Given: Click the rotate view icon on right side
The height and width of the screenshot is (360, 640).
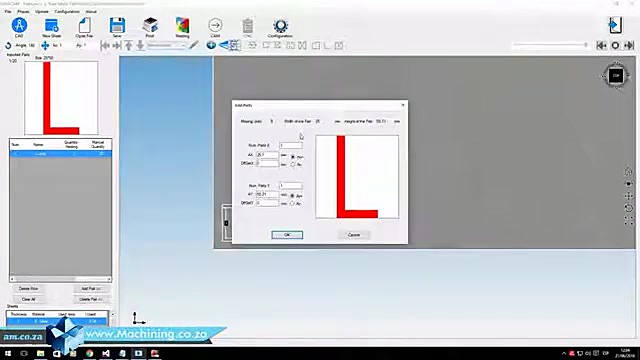Looking at the screenshot, I should pos(629,208).
